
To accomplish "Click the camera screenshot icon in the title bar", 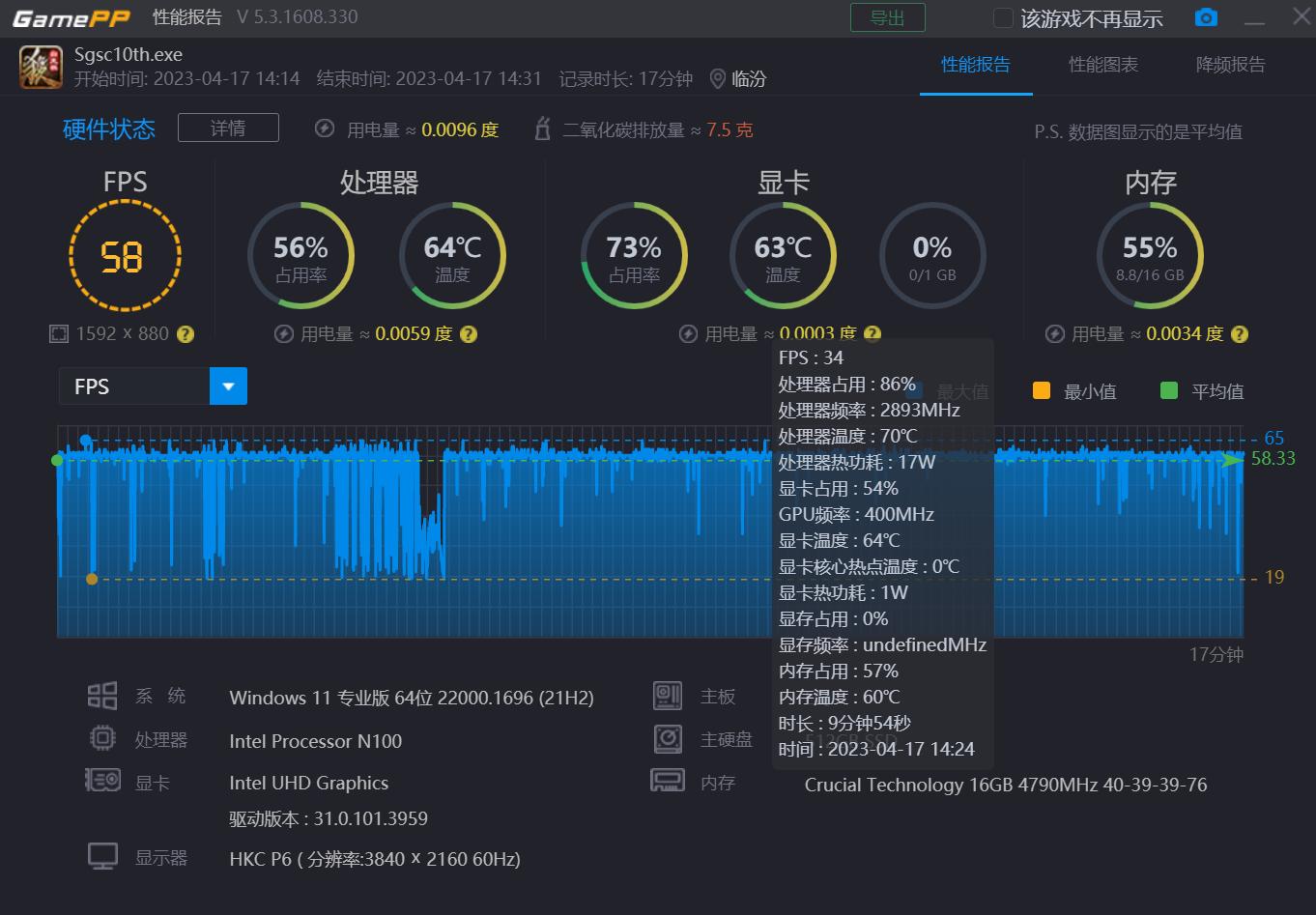I will tap(1205, 16).
